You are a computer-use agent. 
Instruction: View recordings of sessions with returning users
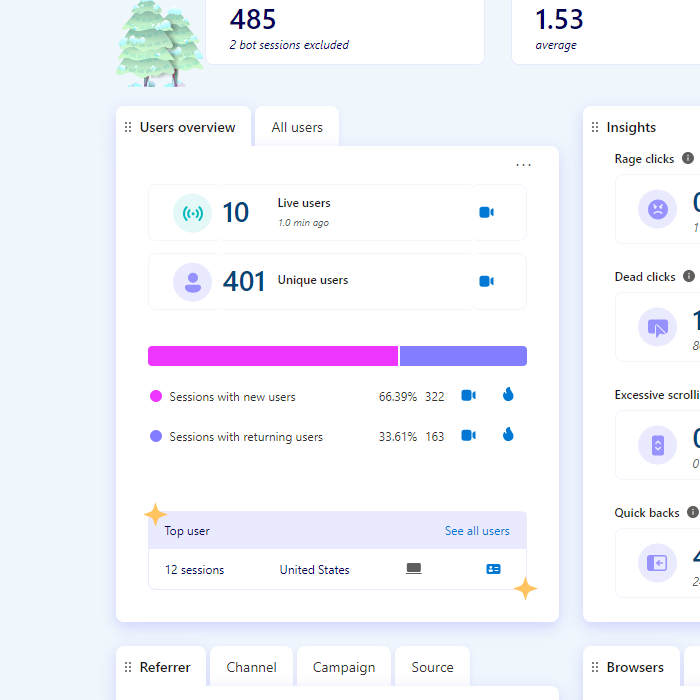[468, 435]
